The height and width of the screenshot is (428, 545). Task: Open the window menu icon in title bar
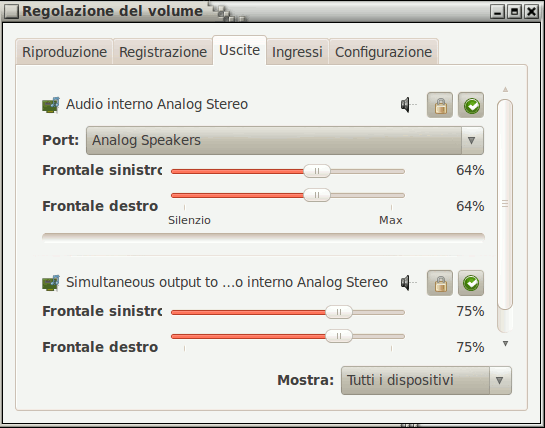click(11, 11)
